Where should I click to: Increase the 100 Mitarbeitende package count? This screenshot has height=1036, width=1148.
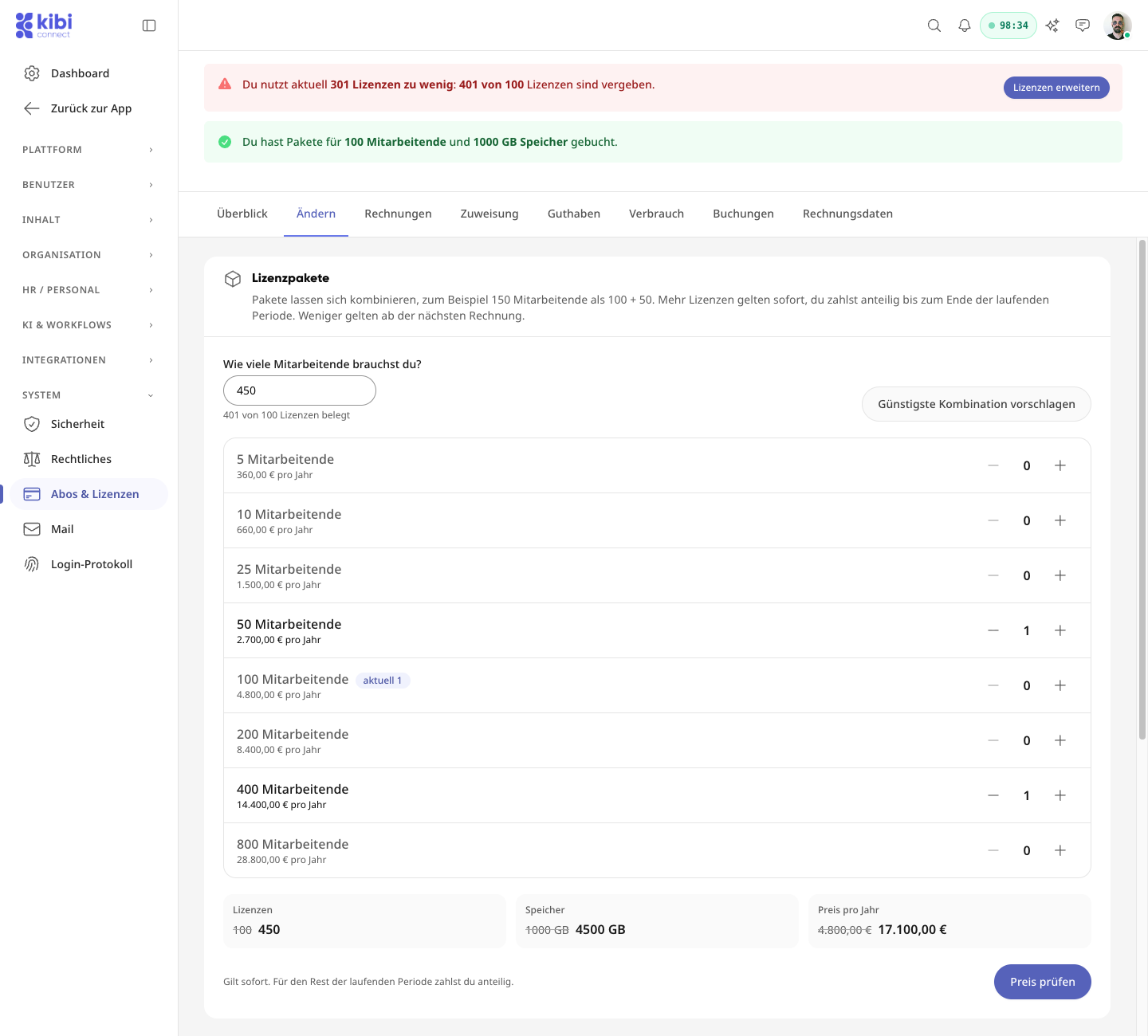click(x=1060, y=685)
